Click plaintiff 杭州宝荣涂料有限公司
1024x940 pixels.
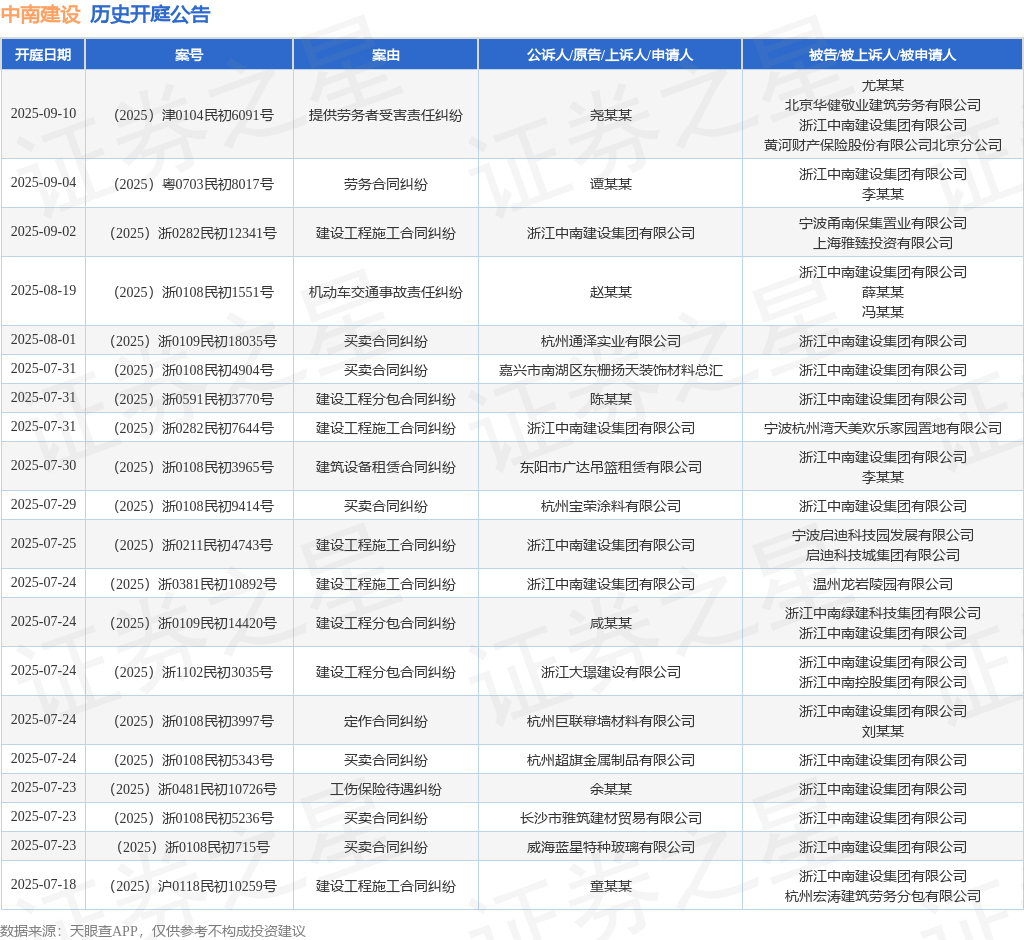point(611,506)
